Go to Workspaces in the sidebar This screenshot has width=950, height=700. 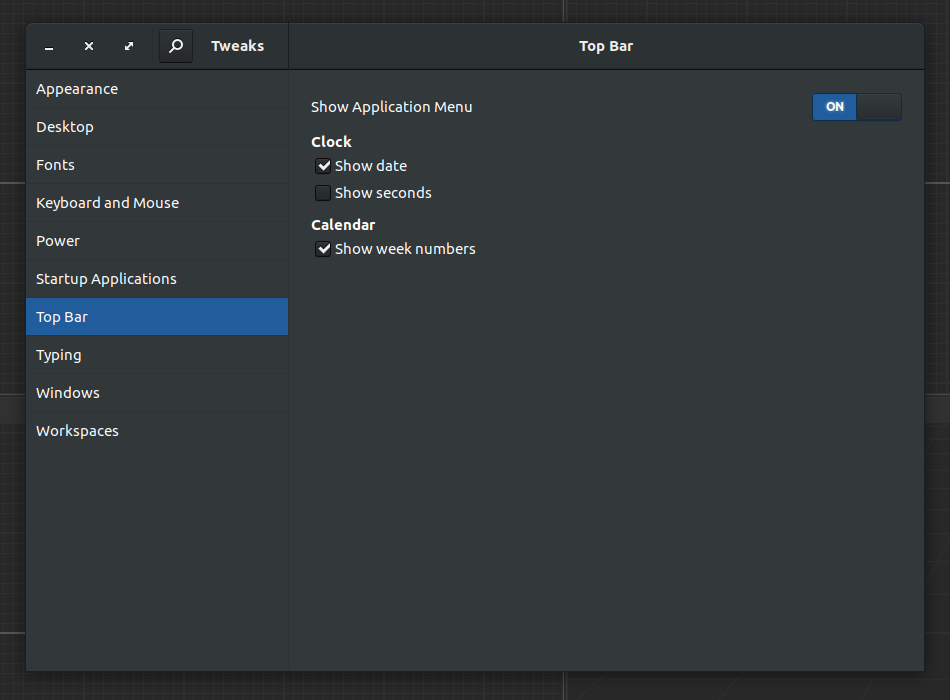(157, 431)
